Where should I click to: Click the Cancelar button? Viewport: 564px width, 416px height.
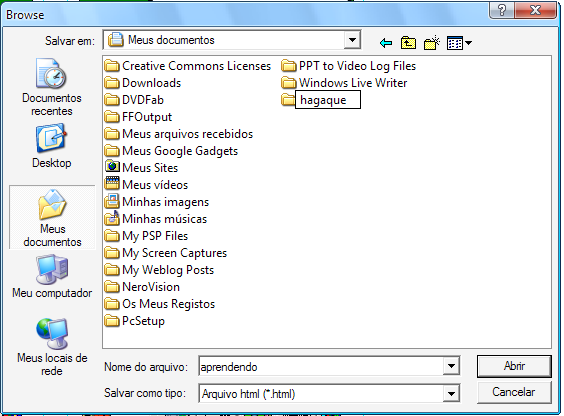point(514,392)
